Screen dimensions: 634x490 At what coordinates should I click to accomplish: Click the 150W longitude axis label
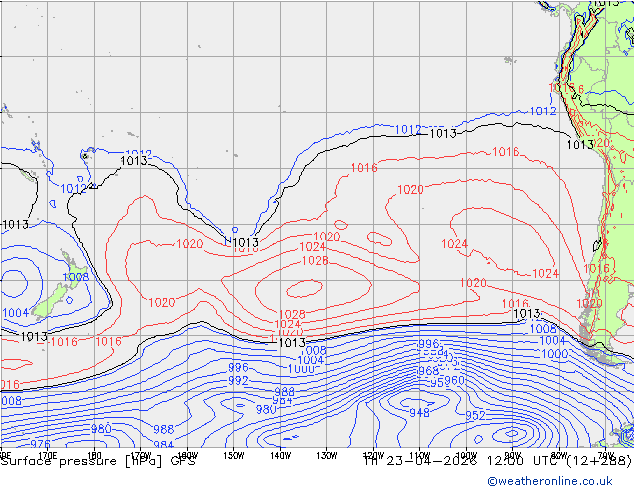click(x=234, y=456)
